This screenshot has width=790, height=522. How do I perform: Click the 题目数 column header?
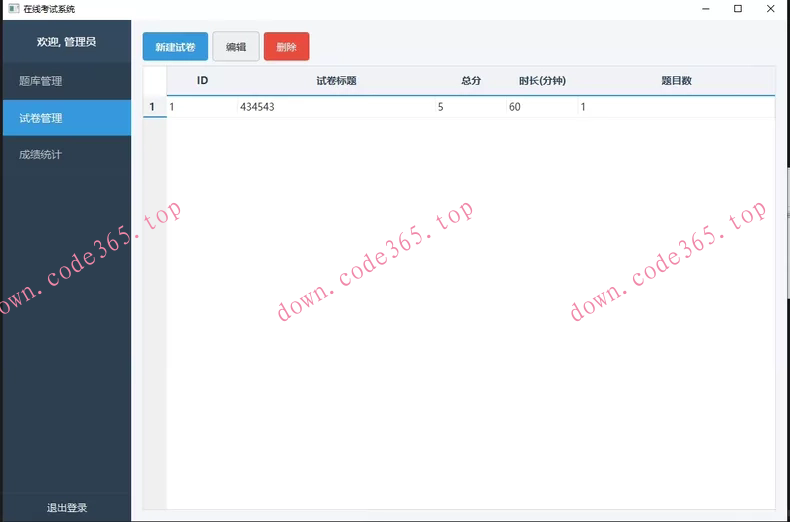click(x=676, y=81)
